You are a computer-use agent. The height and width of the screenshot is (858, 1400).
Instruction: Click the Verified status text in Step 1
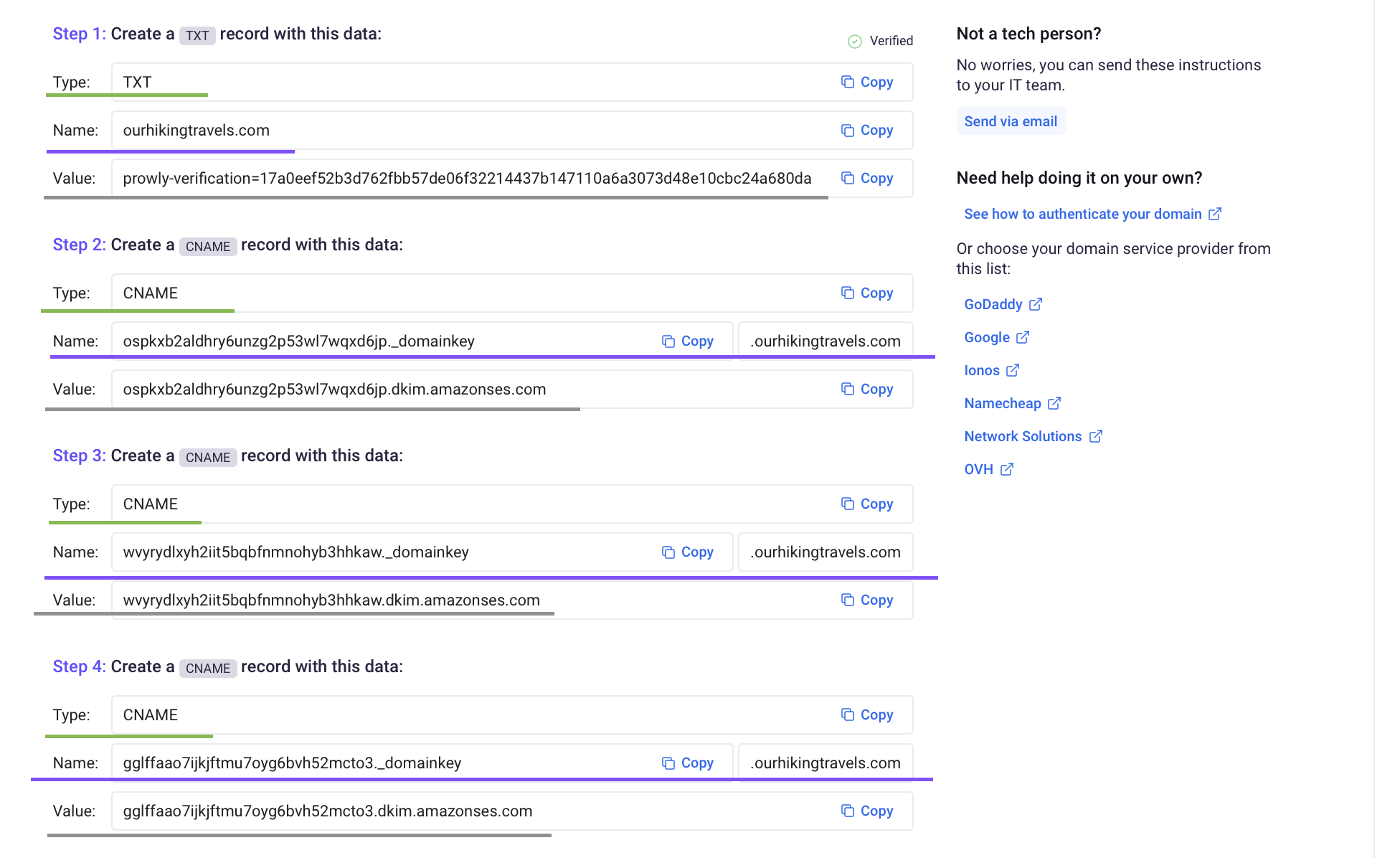(891, 41)
